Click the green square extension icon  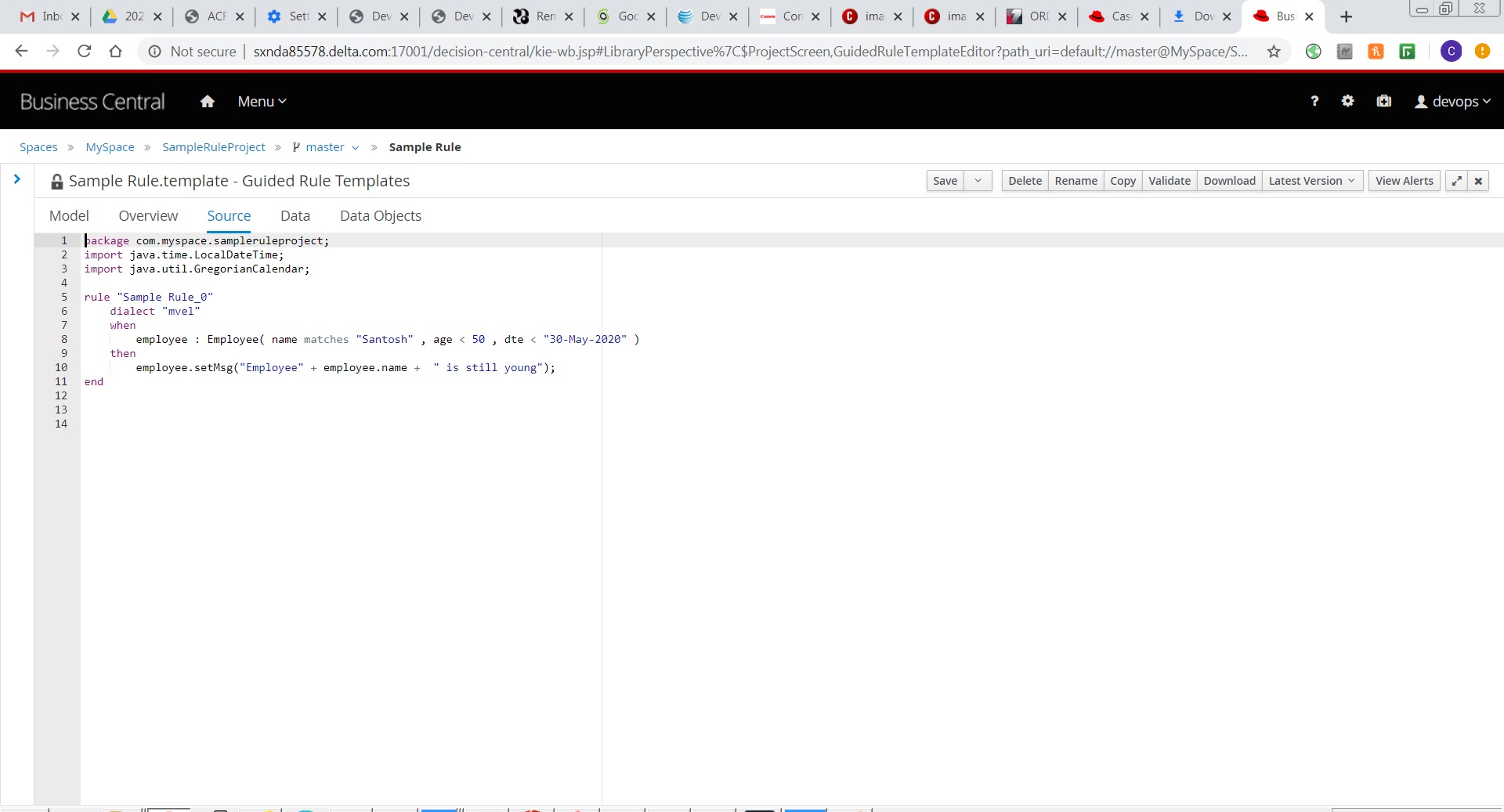tap(1407, 52)
